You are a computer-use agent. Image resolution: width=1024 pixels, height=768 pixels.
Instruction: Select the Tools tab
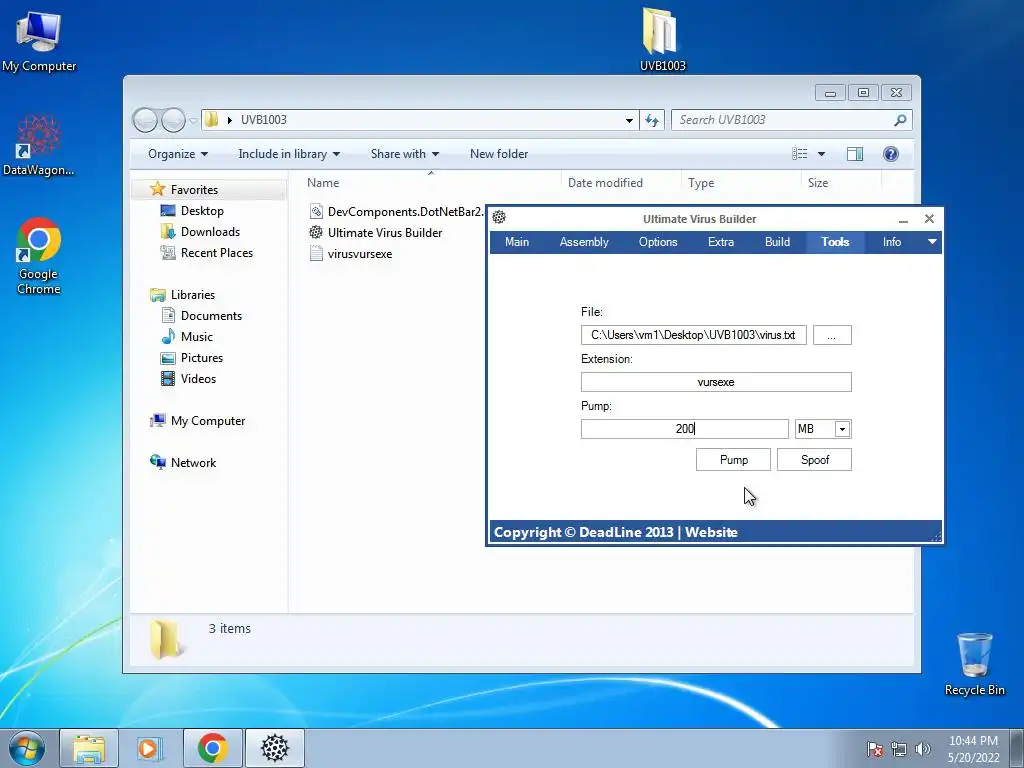[x=835, y=242]
